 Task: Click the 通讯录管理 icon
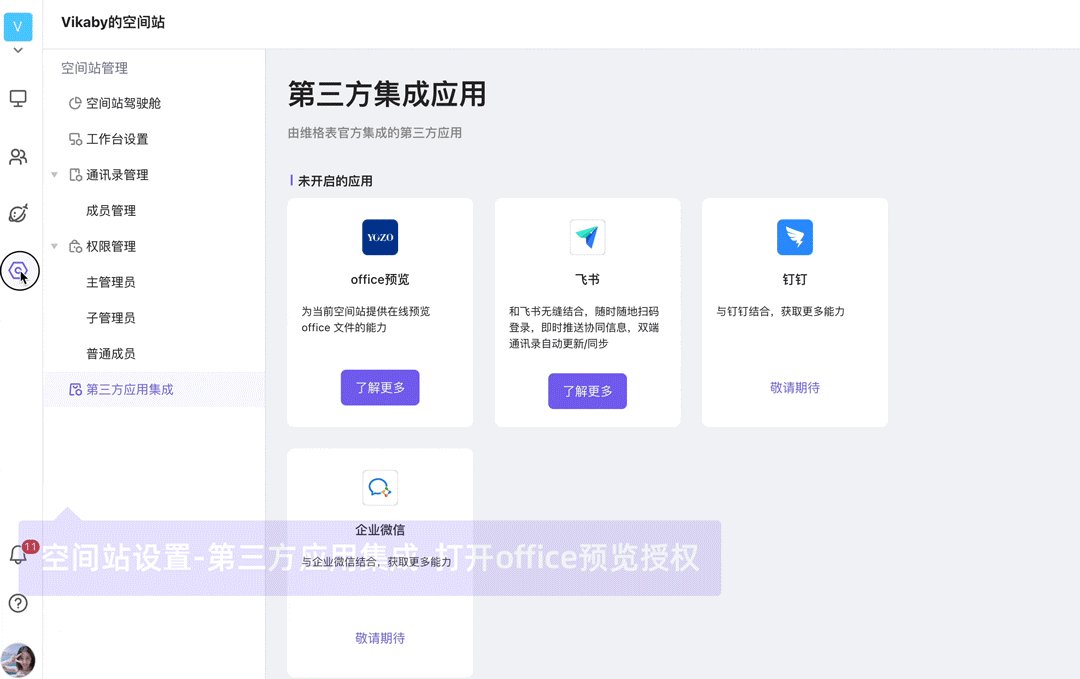point(75,175)
